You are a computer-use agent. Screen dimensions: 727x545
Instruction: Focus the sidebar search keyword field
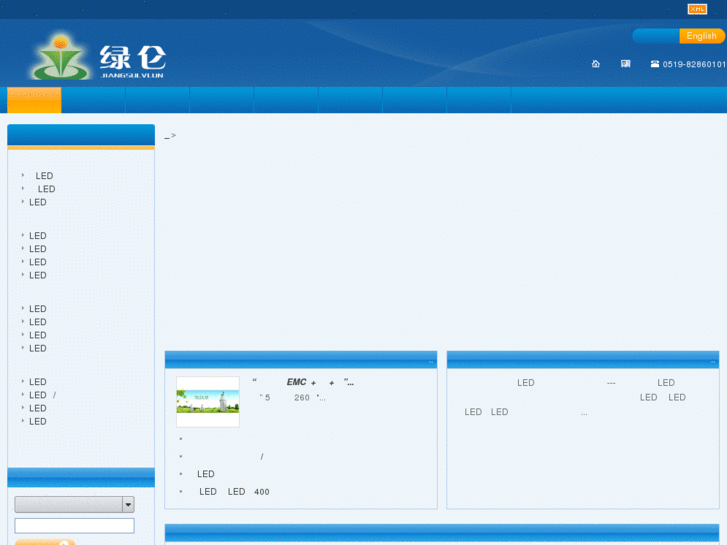click(x=74, y=526)
